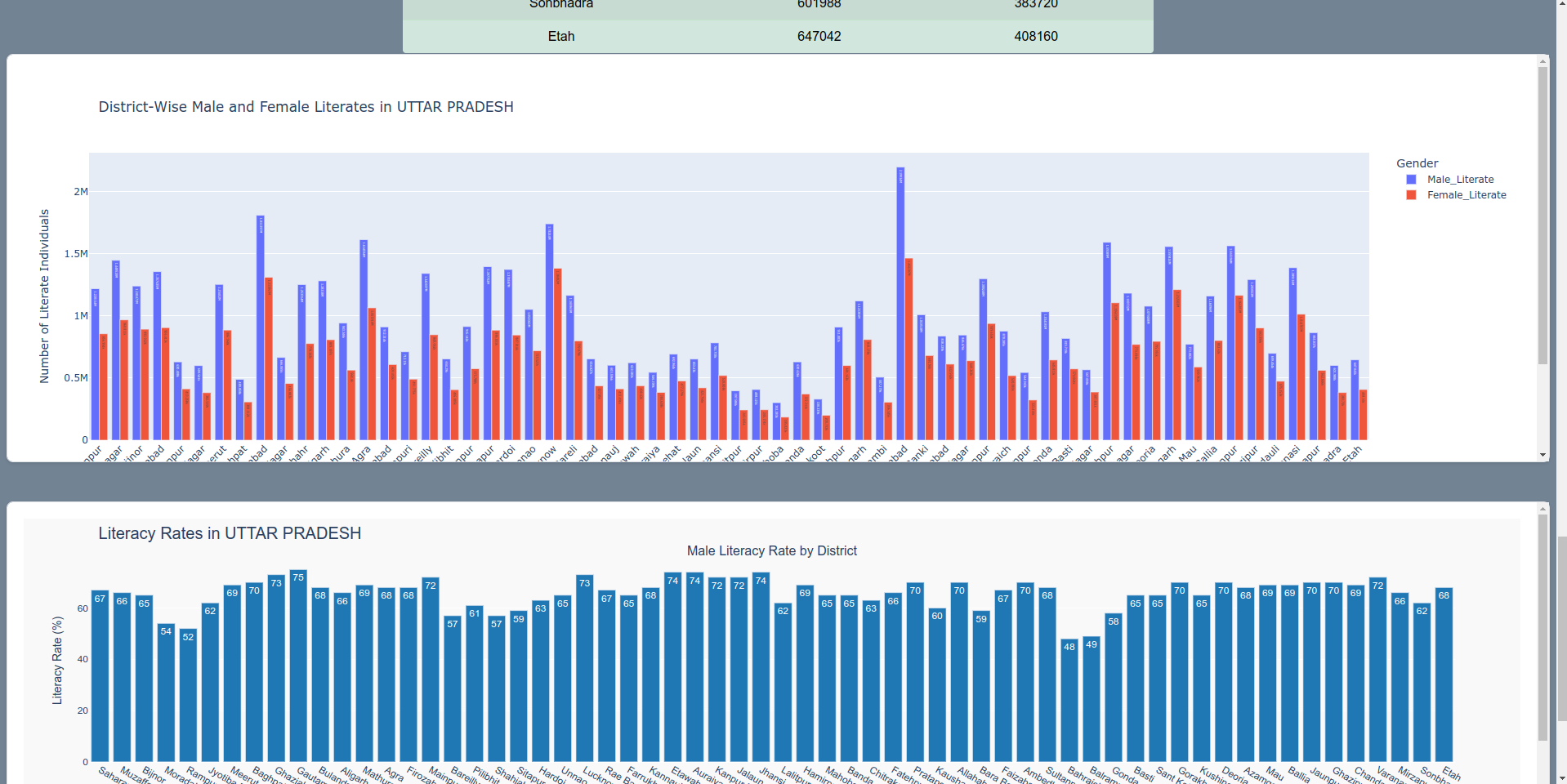Click the bar labeled 61 in literacy chart
This screenshot has width=1567, height=784.
475,684
